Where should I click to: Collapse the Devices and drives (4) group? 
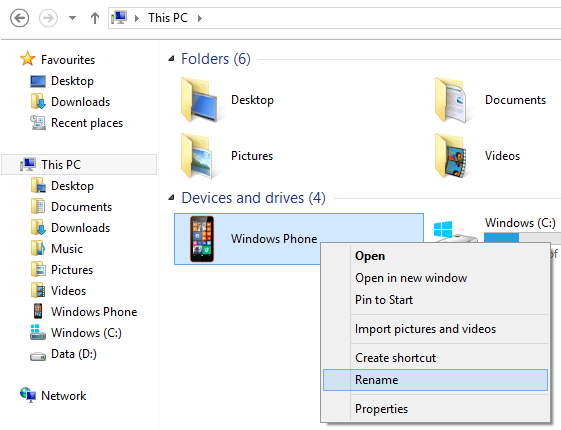pyautogui.click(x=171, y=197)
